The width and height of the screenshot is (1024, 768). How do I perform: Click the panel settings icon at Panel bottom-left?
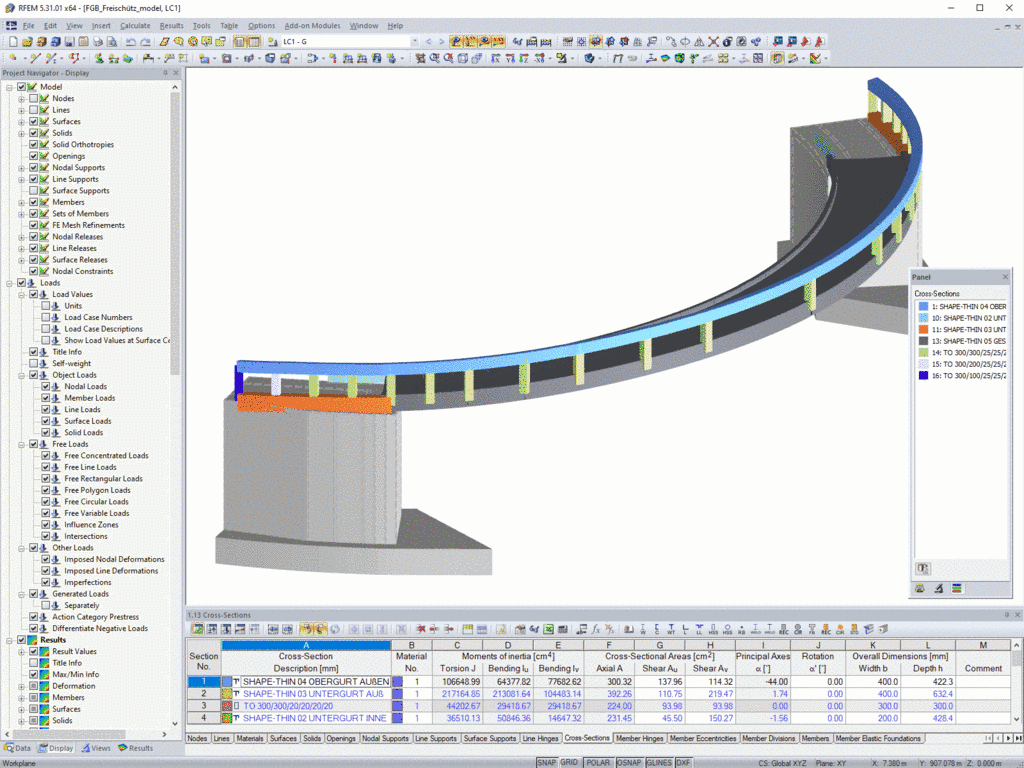pos(922,568)
